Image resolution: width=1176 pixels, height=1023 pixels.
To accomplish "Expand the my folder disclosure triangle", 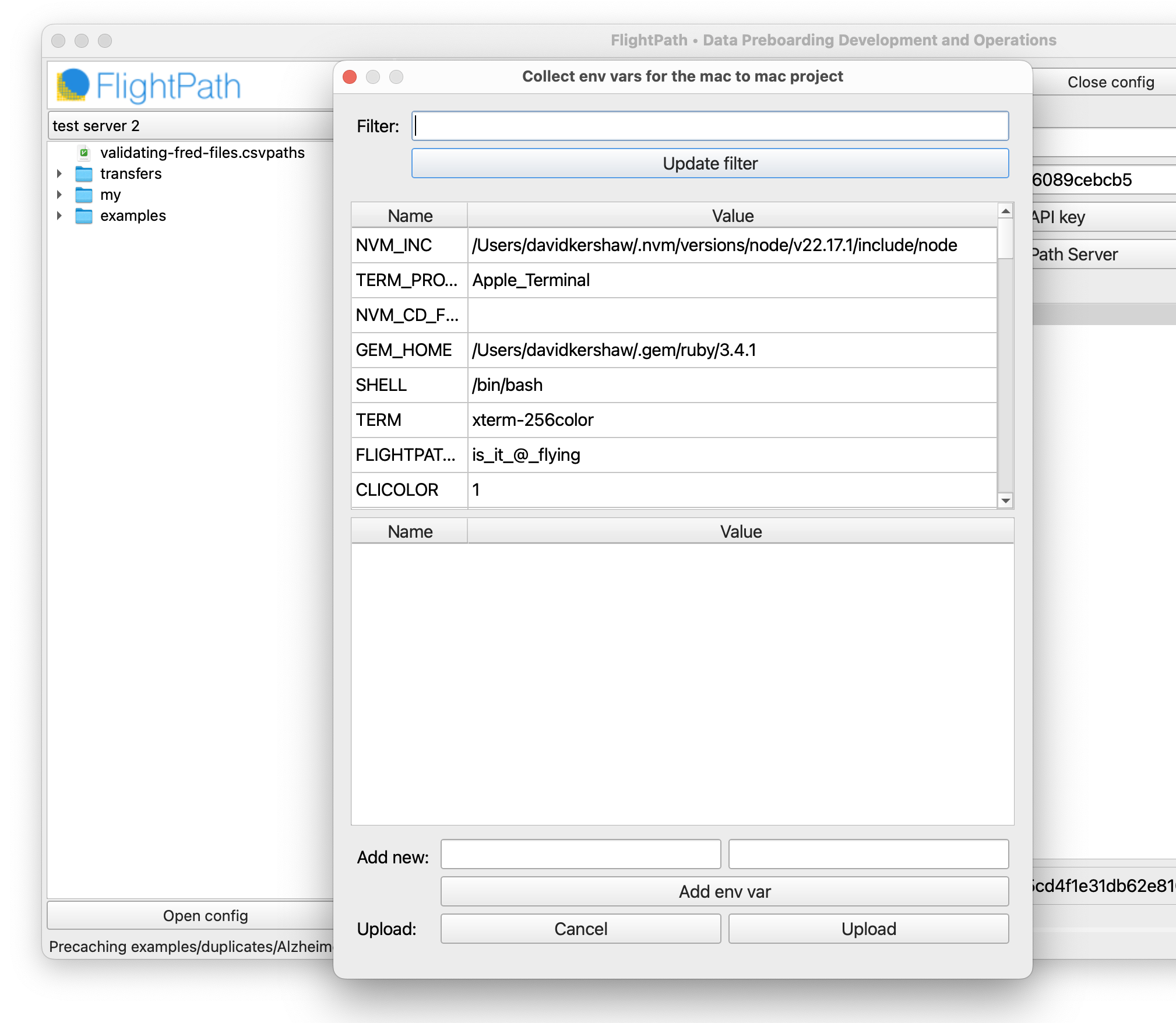I will pos(59,195).
